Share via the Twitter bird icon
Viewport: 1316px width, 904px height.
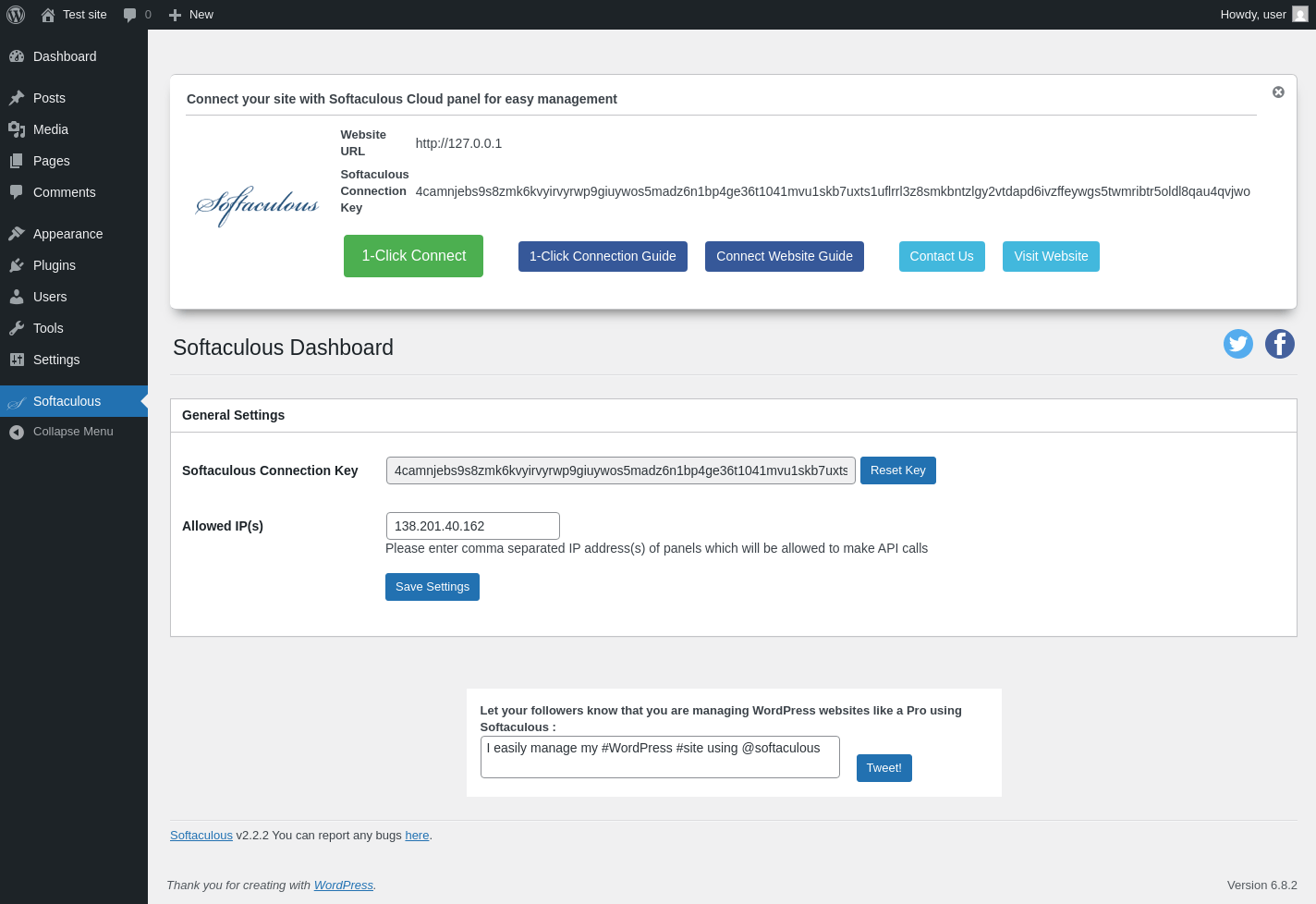coord(1238,344)
